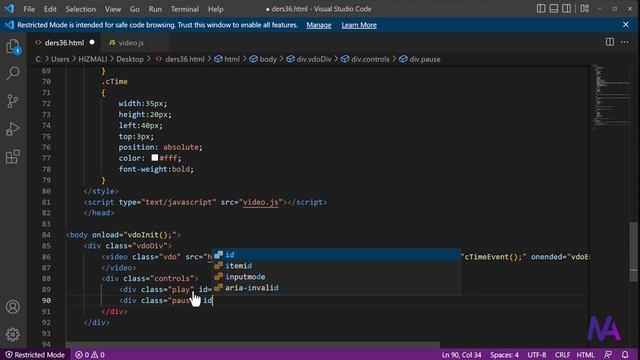
Task: Click the 'position: absolute;' line
Action: pyautogui.click(x=160, y=147)
